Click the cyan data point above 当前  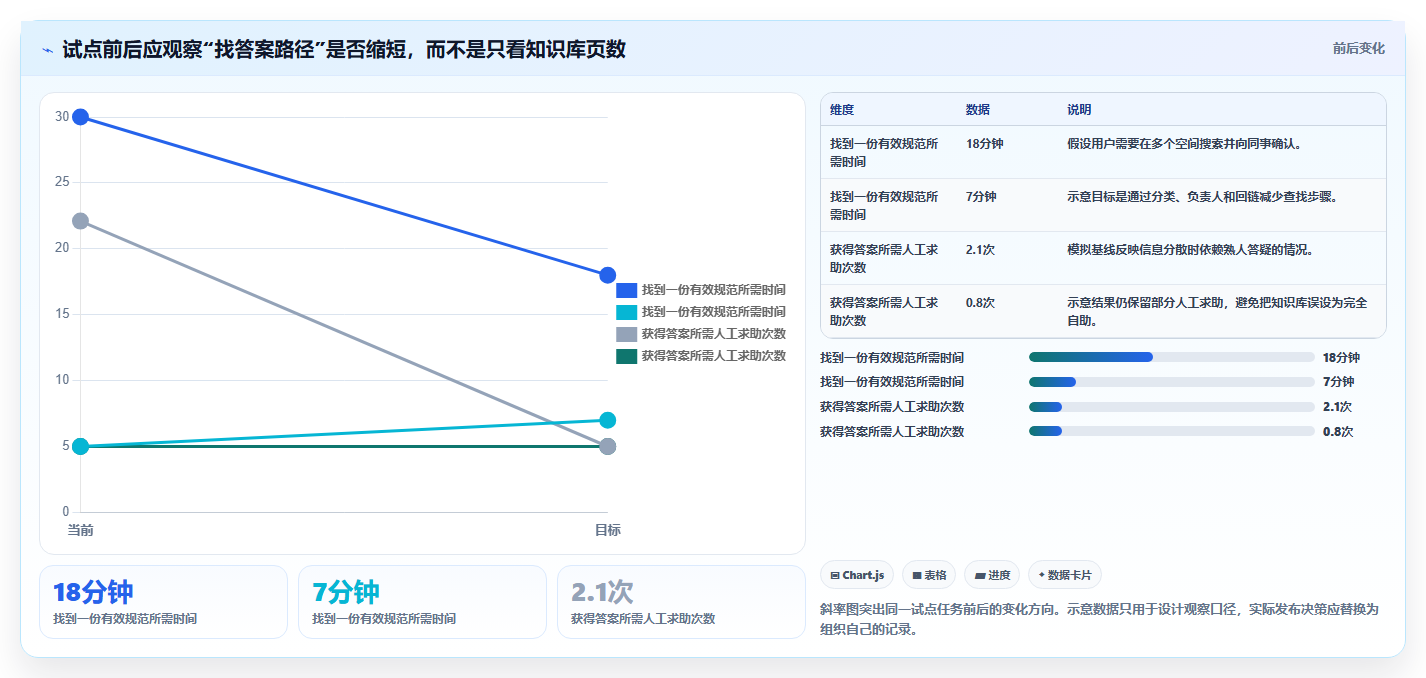80,446
